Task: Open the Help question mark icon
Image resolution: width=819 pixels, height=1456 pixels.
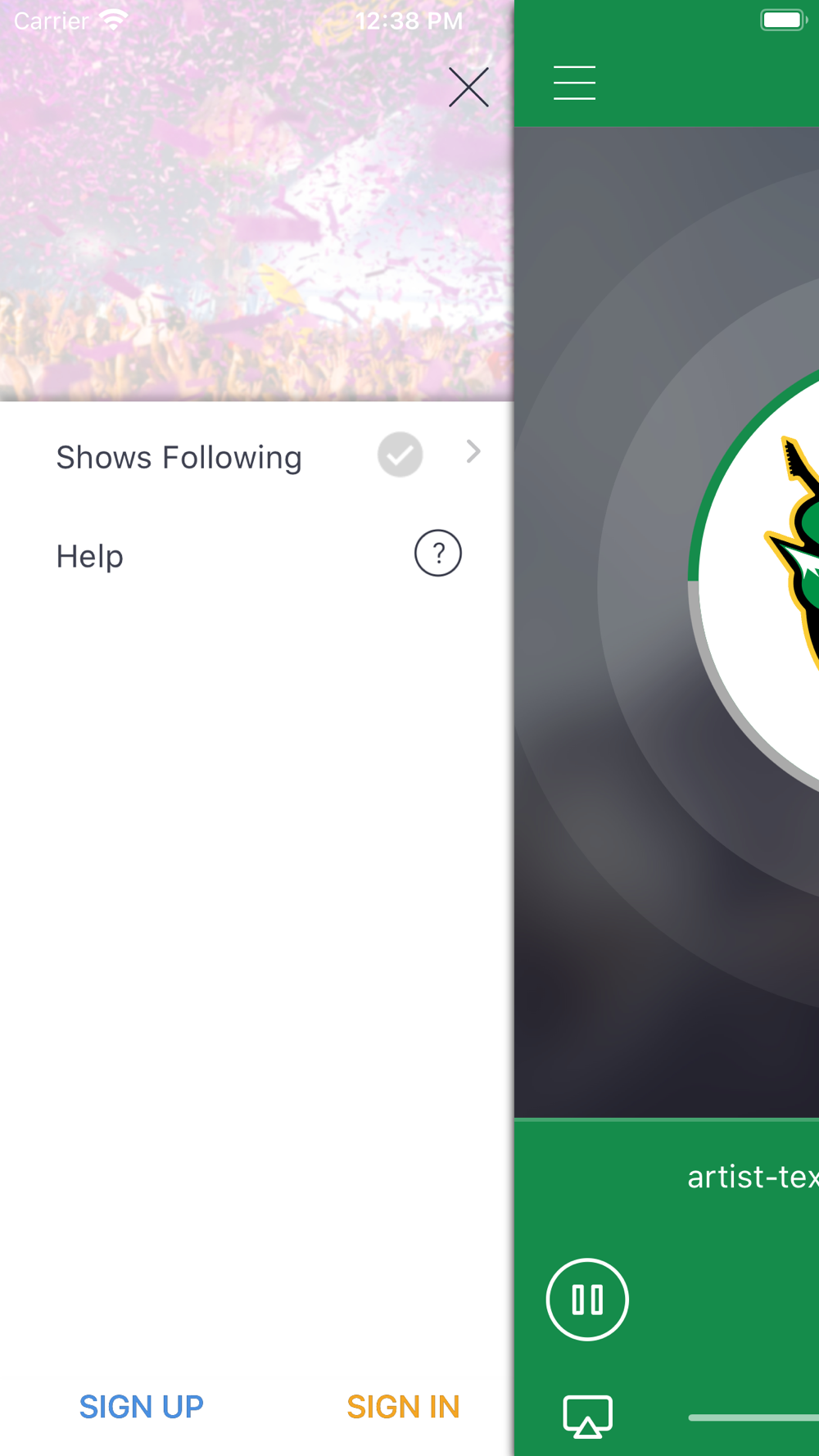Action: [438, 554]
